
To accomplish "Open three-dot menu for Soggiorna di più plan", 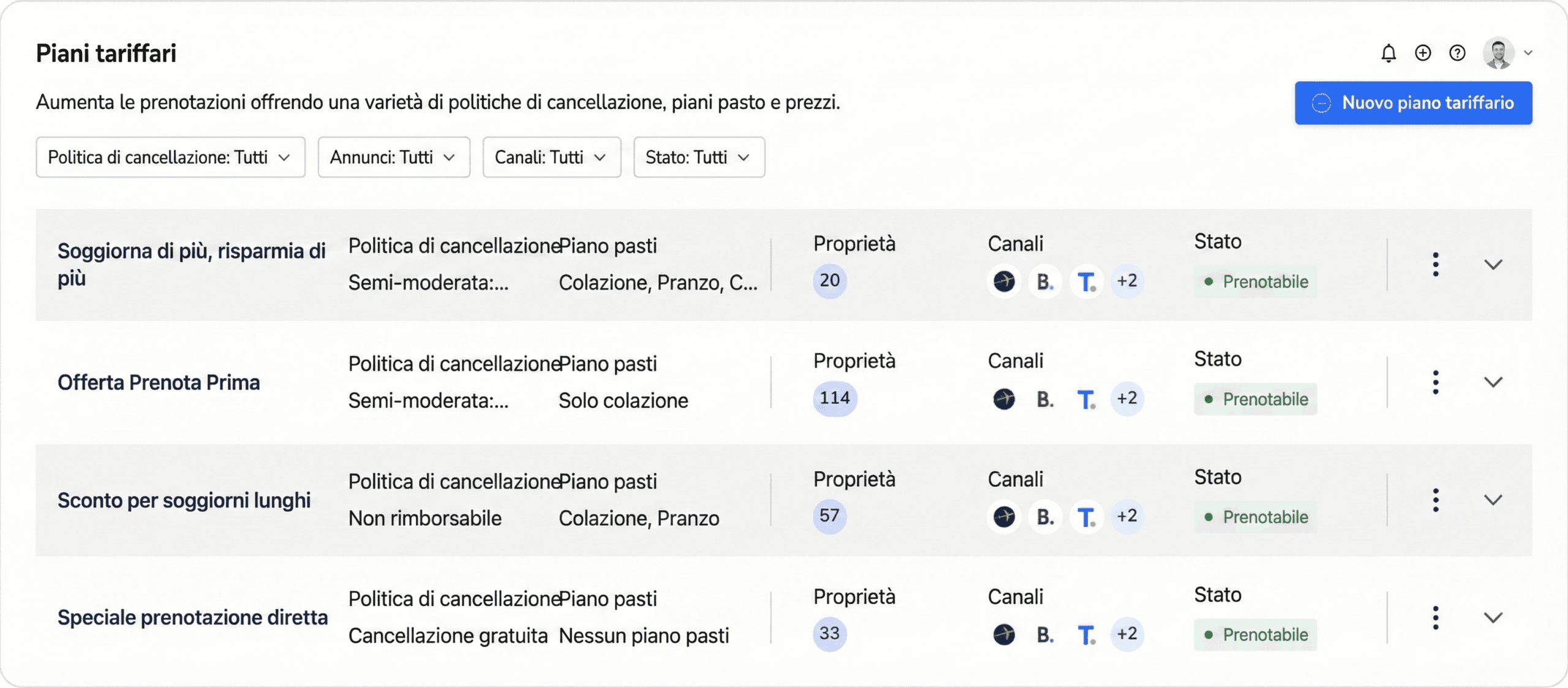I will 1435,265.
